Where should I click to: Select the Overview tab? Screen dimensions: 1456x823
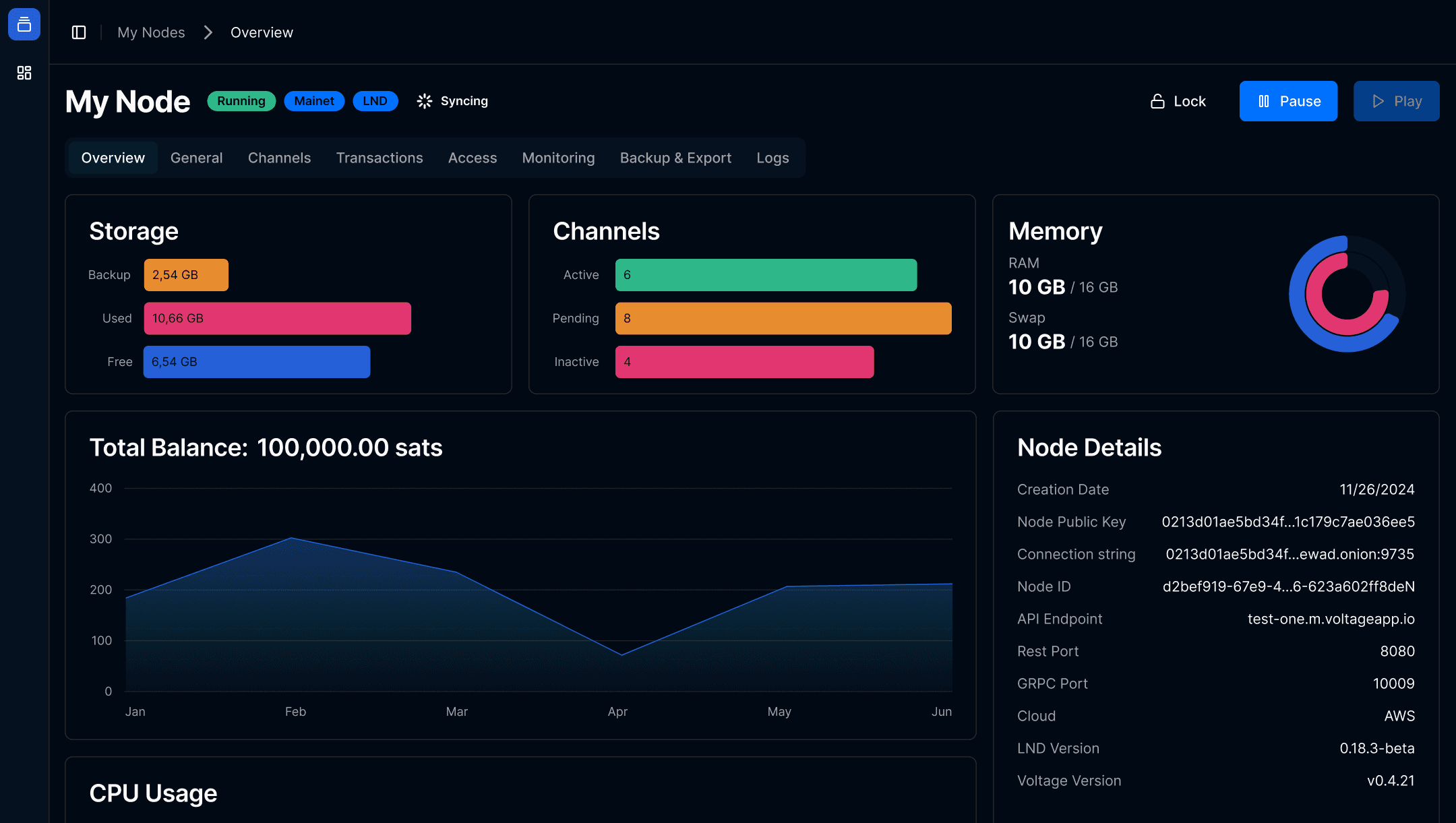tap(113, 158)
